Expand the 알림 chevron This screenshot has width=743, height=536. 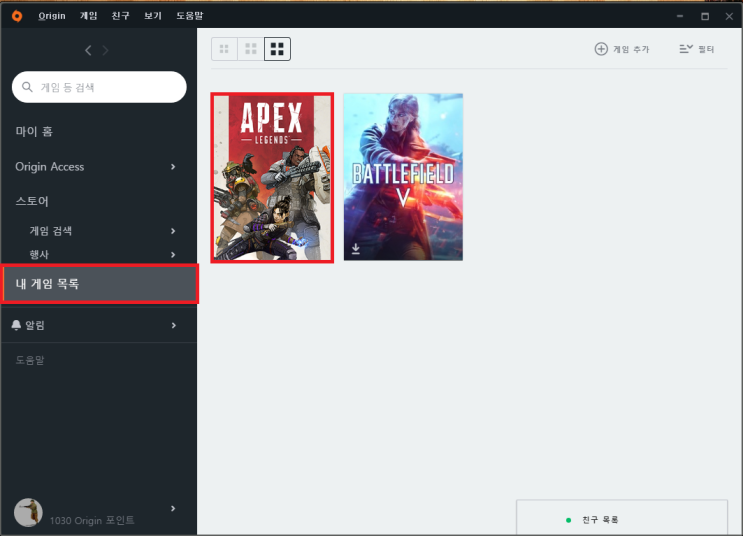(x=173, y=325)
